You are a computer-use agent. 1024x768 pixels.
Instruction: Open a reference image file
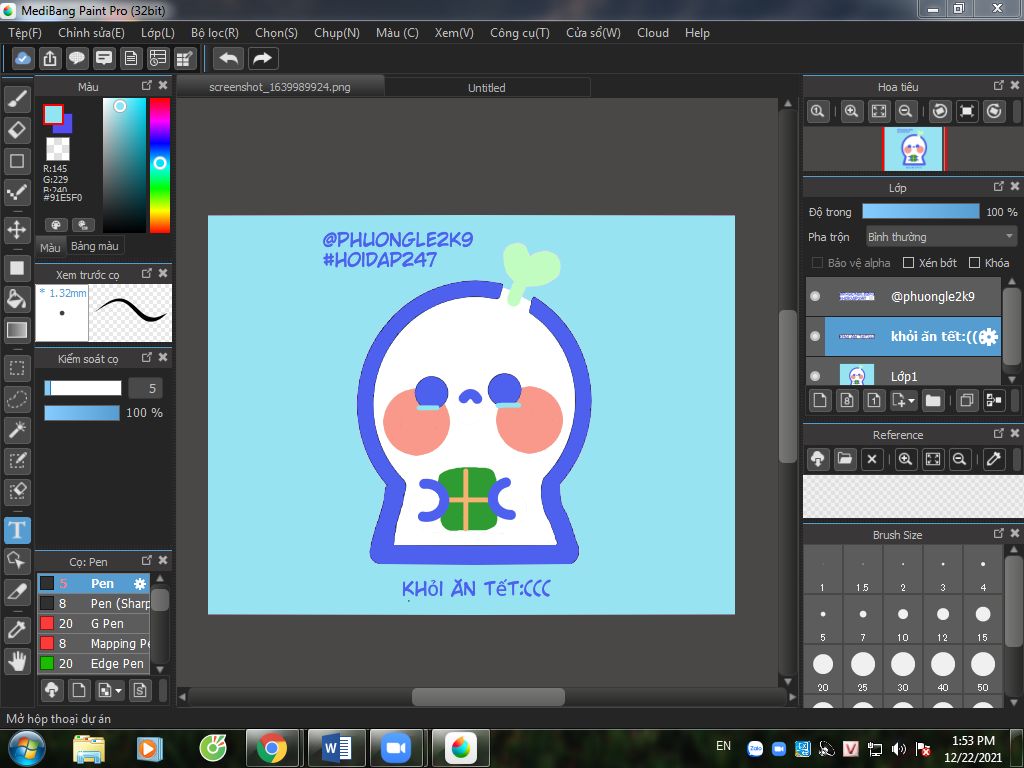tap(844, 458)
